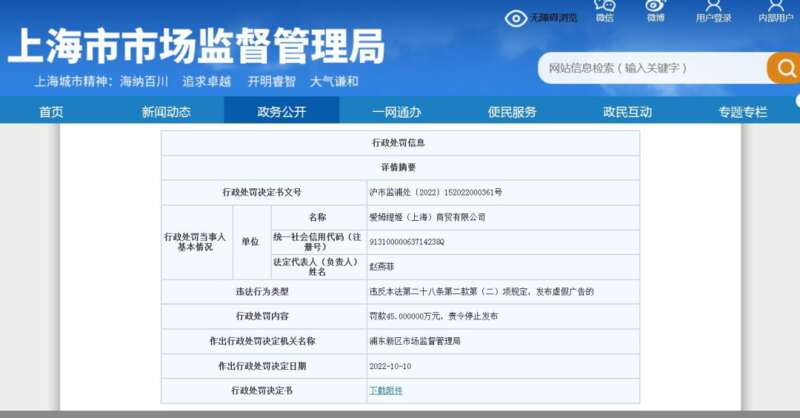The image size is (800, 418).
Task: Click the 名称 label cell
Action: click(318, 217)
